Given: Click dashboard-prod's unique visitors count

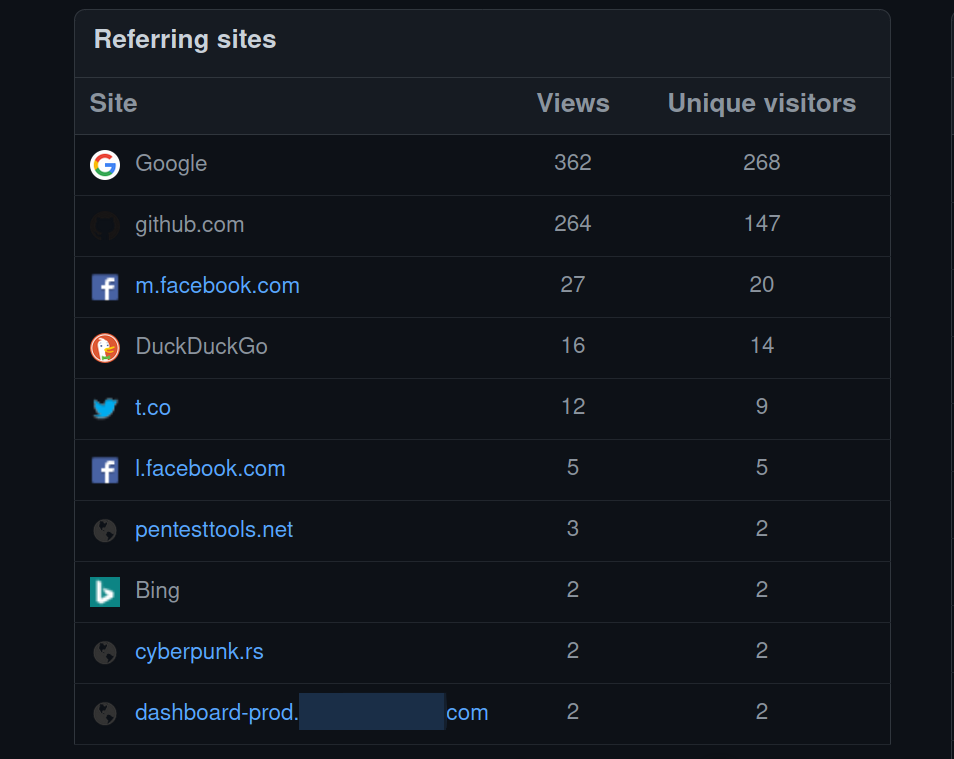Looking at the screenshot, I should [x=762, y=712].
